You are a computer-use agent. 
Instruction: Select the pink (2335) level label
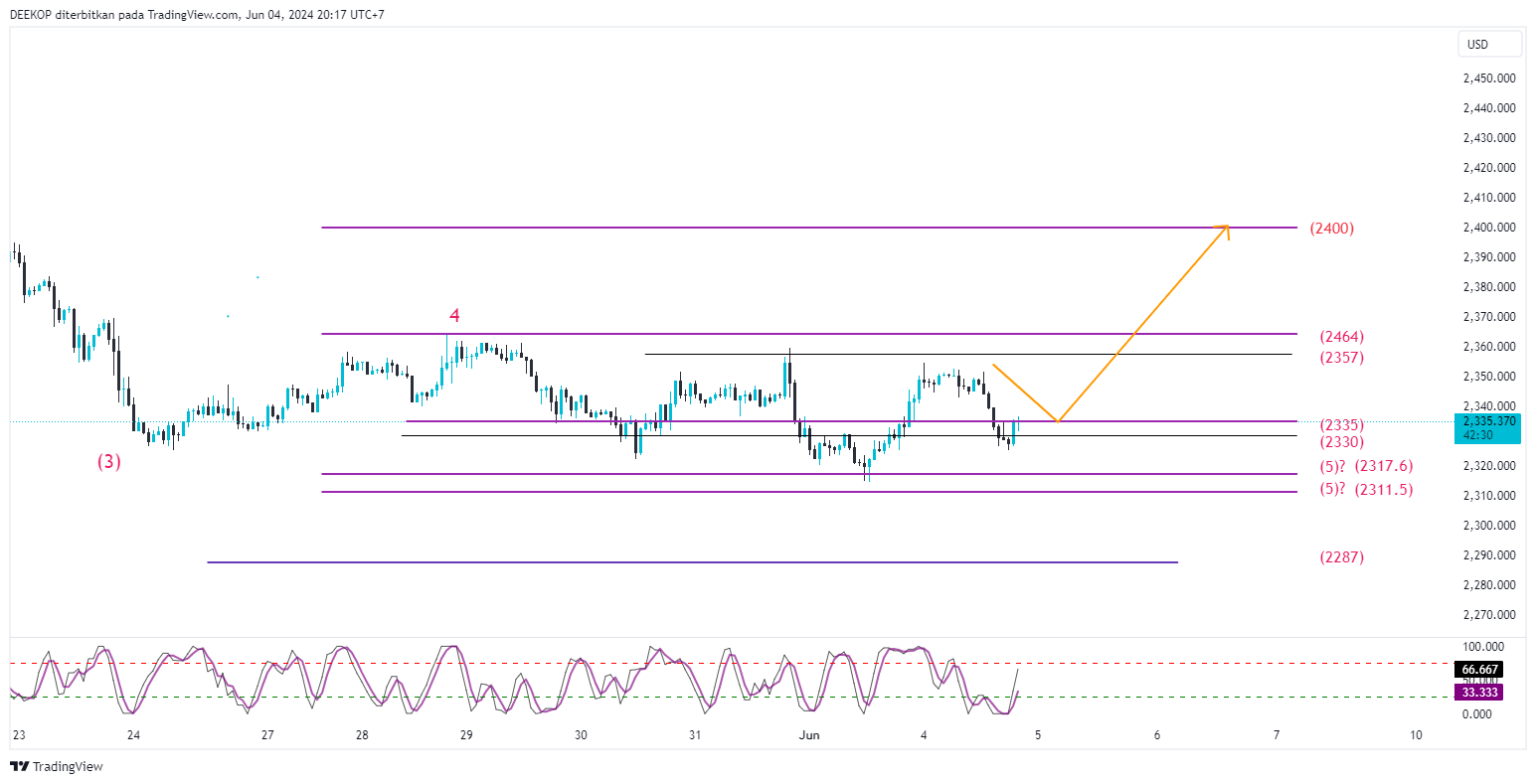tap(1342, 424)
